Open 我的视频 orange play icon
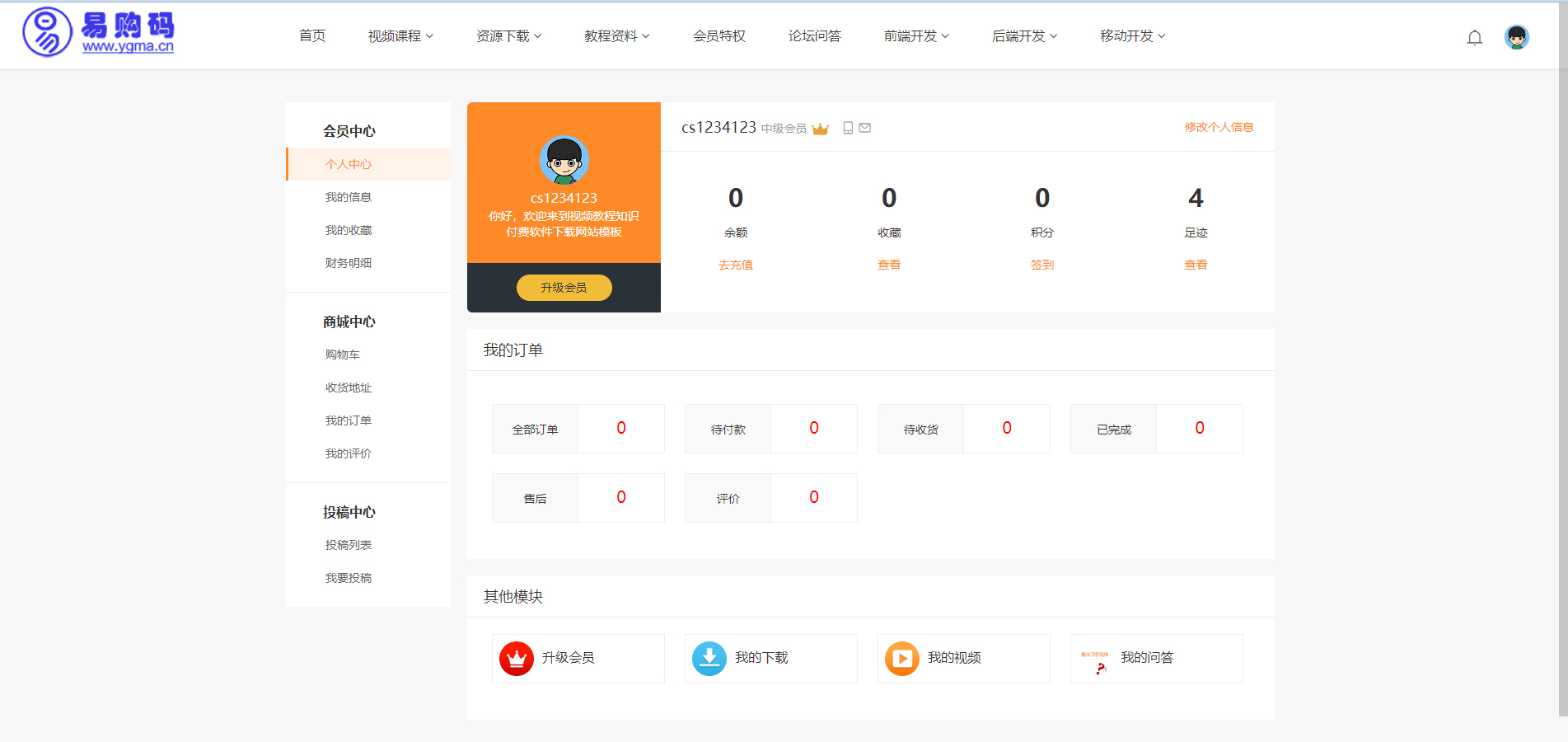 tap(902, 658)
